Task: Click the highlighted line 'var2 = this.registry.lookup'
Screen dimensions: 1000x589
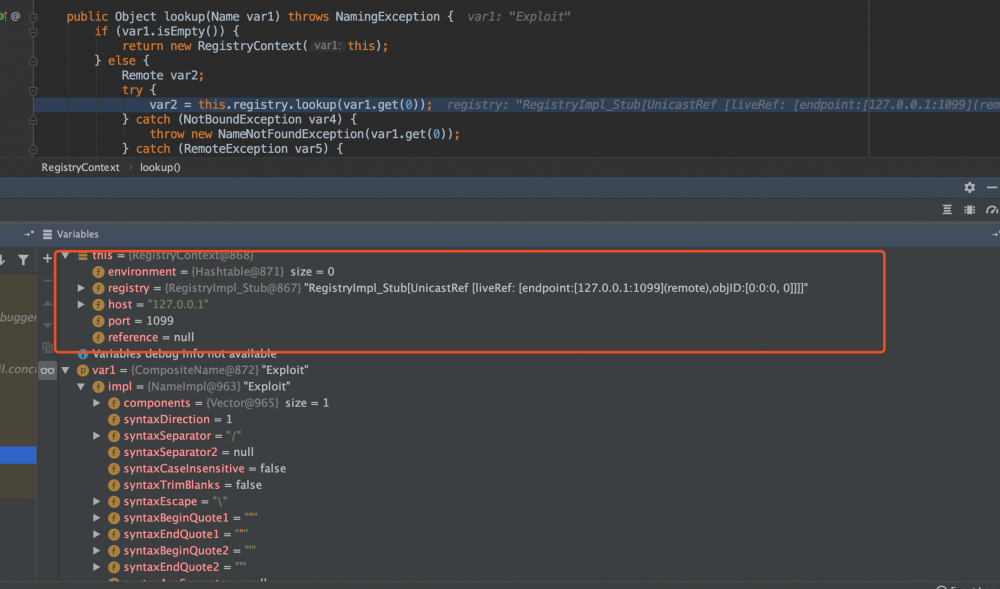Action: point(291,105)
